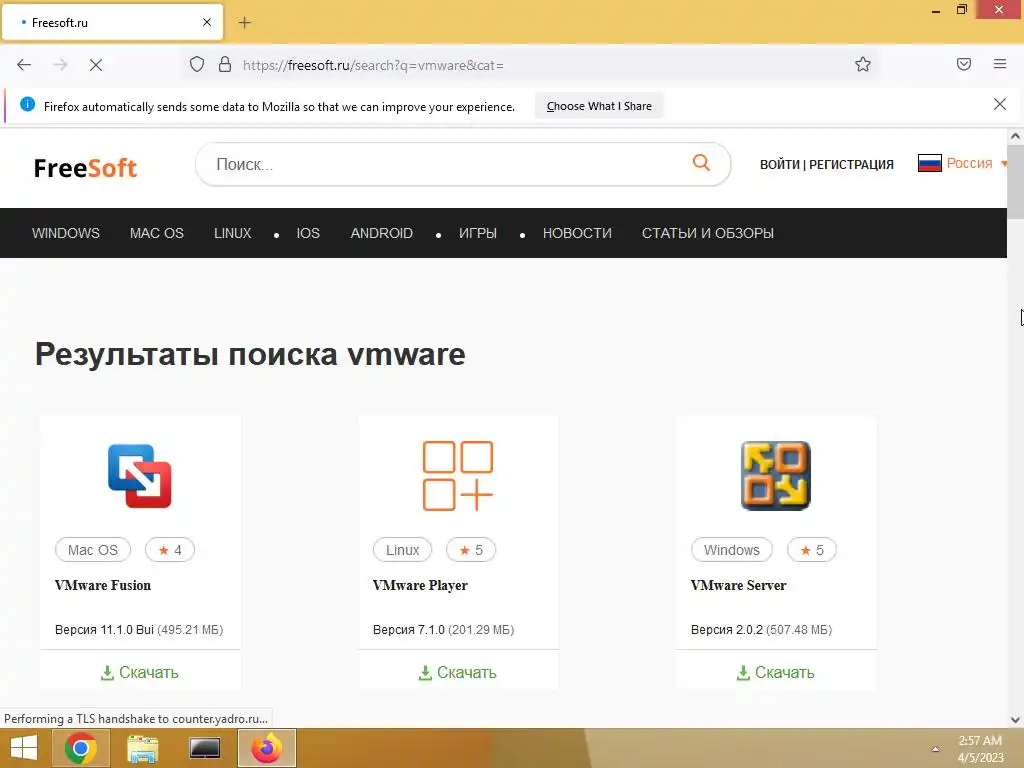Open the Firefox hamburger menu
Image resolution: width=1024 pixels, height=768 pixels.
pyautogui.click(x=1000, y=64)
